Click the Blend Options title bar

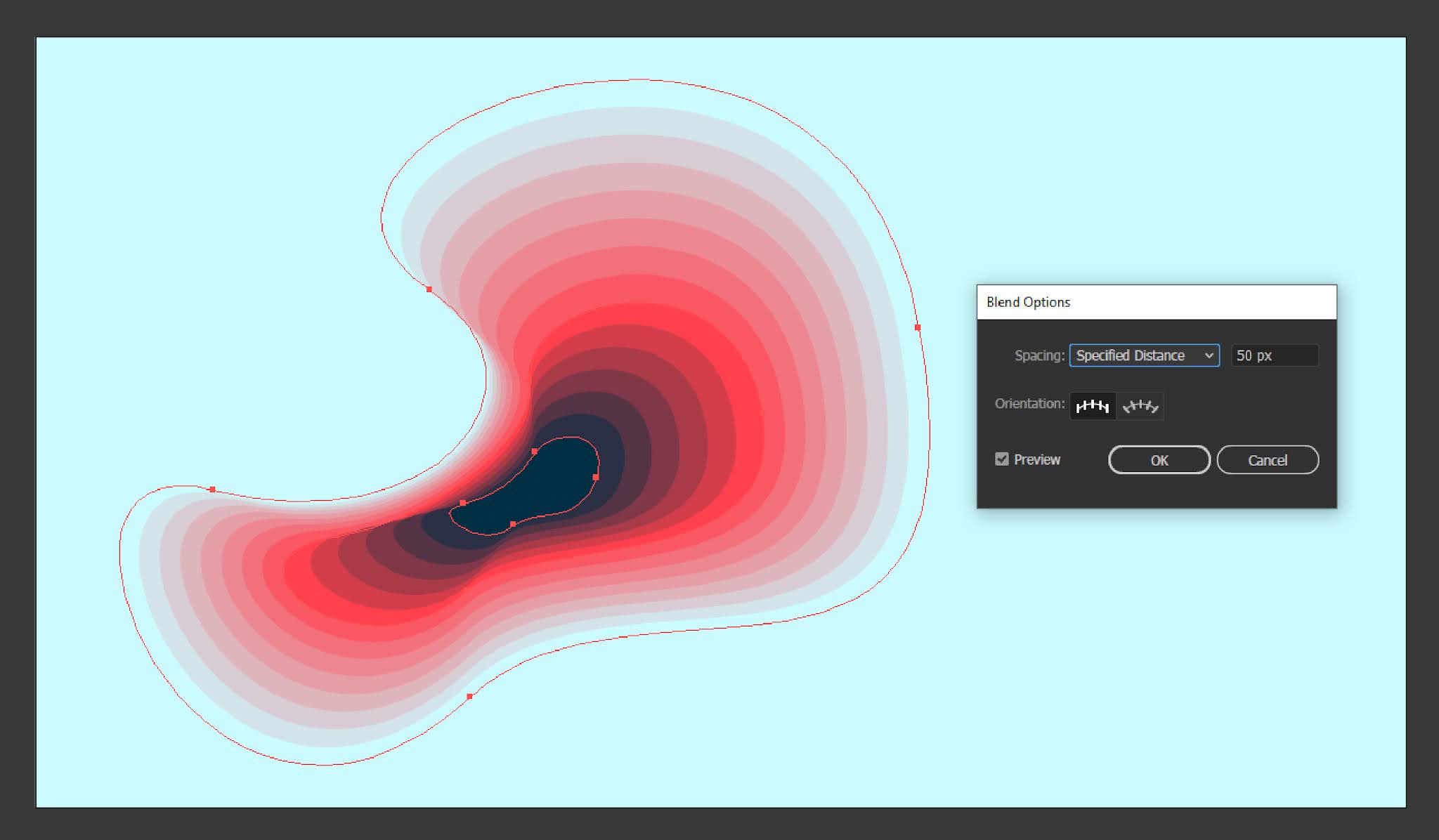[x=1156, y=302]
